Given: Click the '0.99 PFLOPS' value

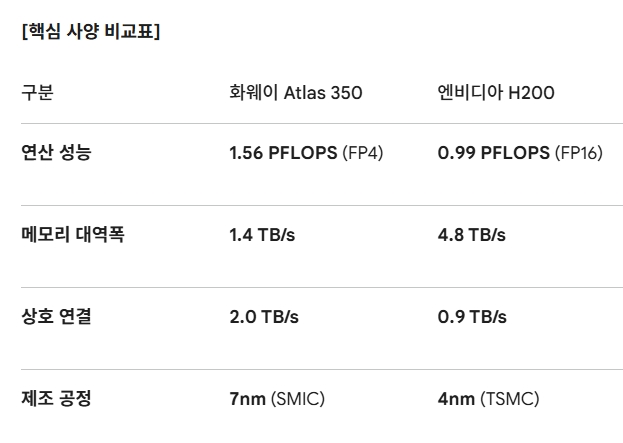Looking at the screenshot, I should [493, 153].
